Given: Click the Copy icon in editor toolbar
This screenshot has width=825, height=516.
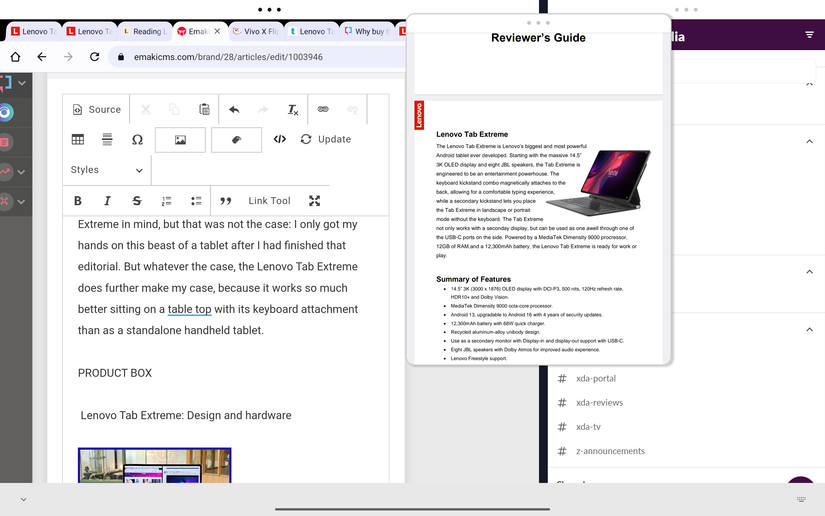Looking at the screenshot, I should 174,109.
